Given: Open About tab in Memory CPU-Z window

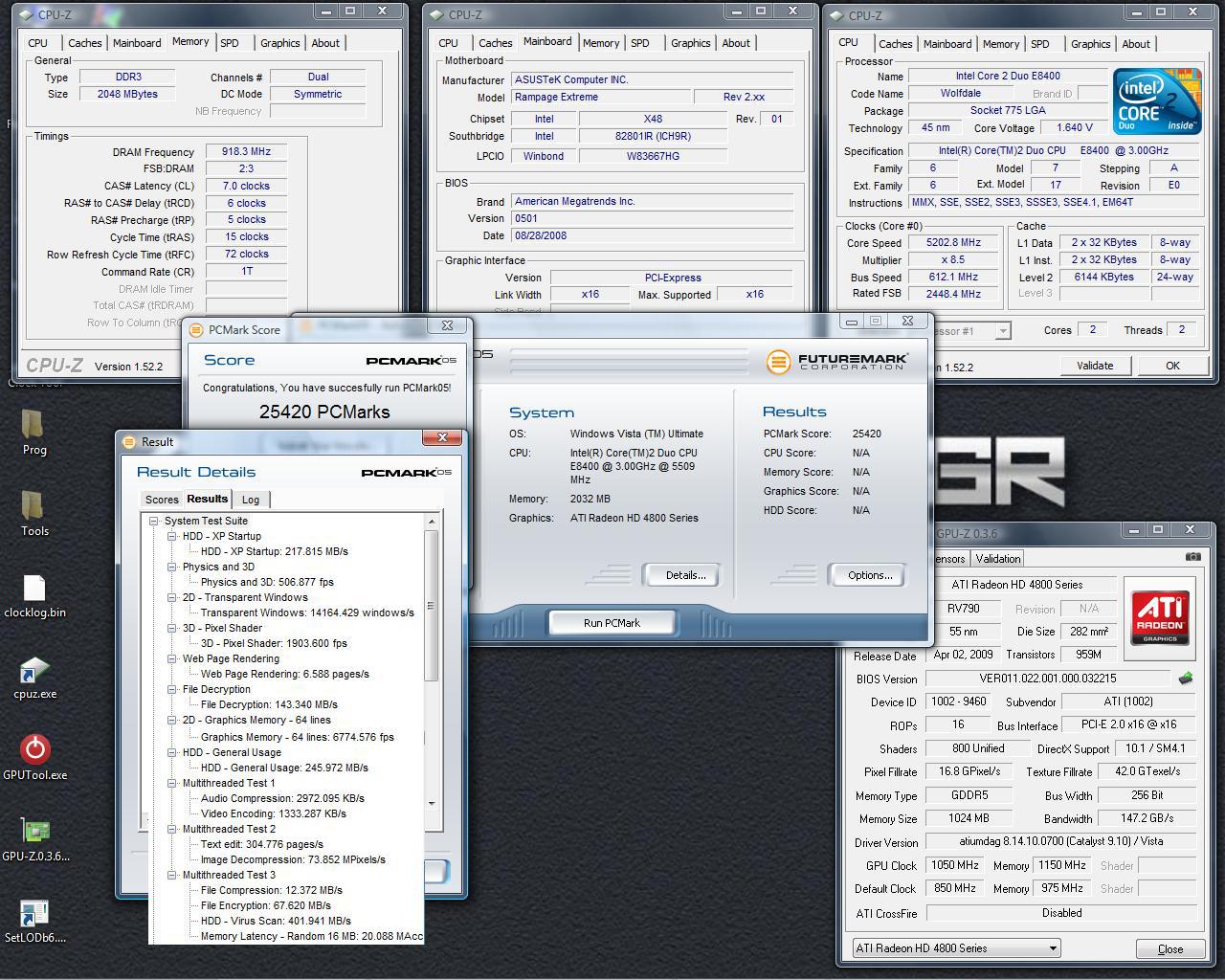Looking at the screenshot, I should [x=325, y=43].
